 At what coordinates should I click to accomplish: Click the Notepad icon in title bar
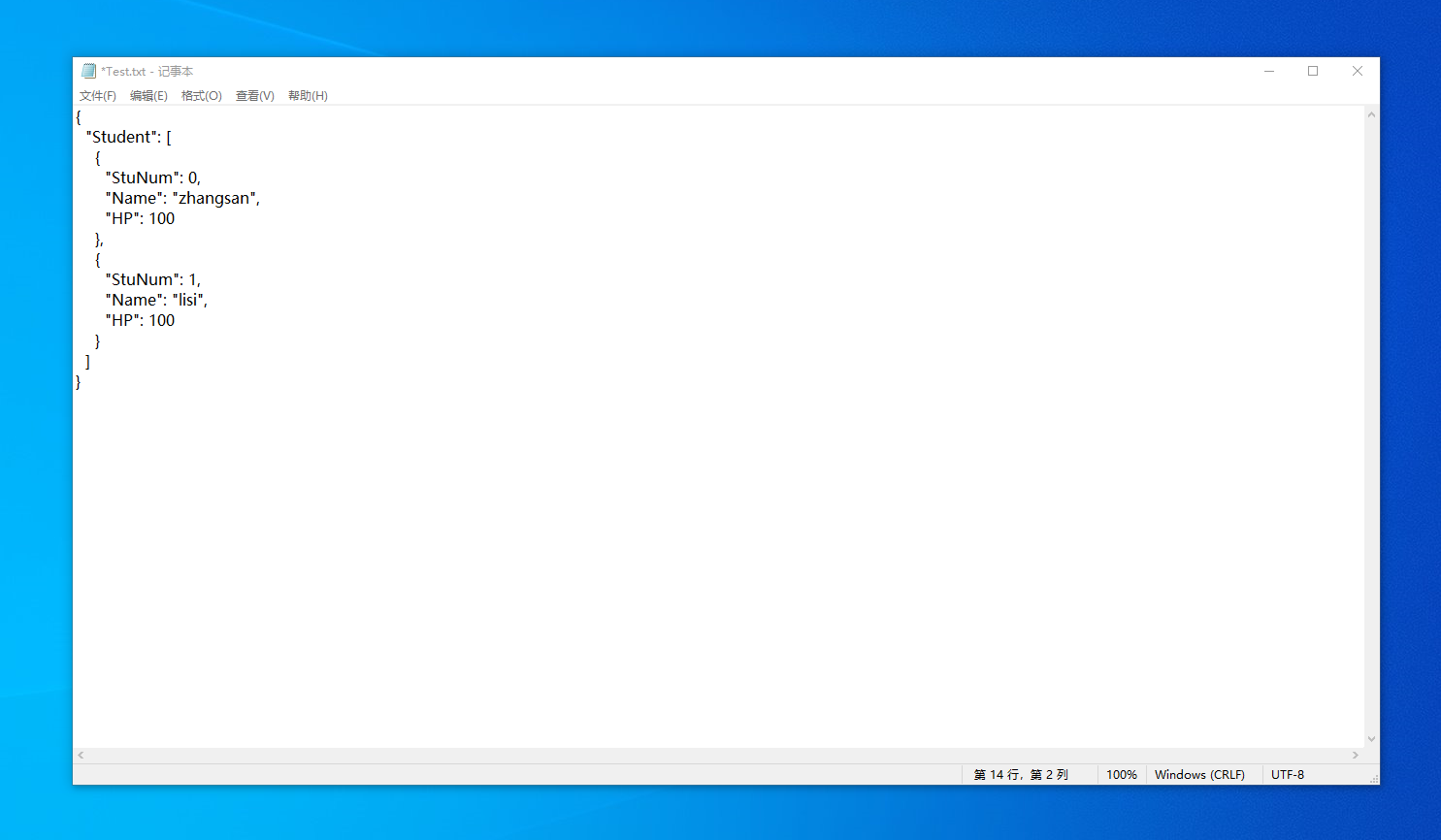(88, 71)
